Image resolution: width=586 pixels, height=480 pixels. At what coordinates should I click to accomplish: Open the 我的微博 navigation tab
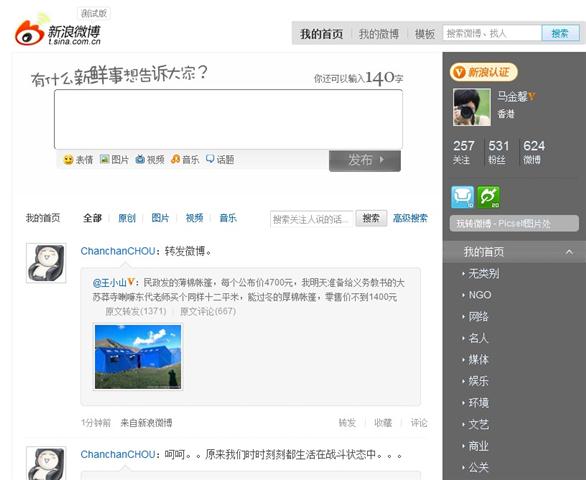coord(379,34)
